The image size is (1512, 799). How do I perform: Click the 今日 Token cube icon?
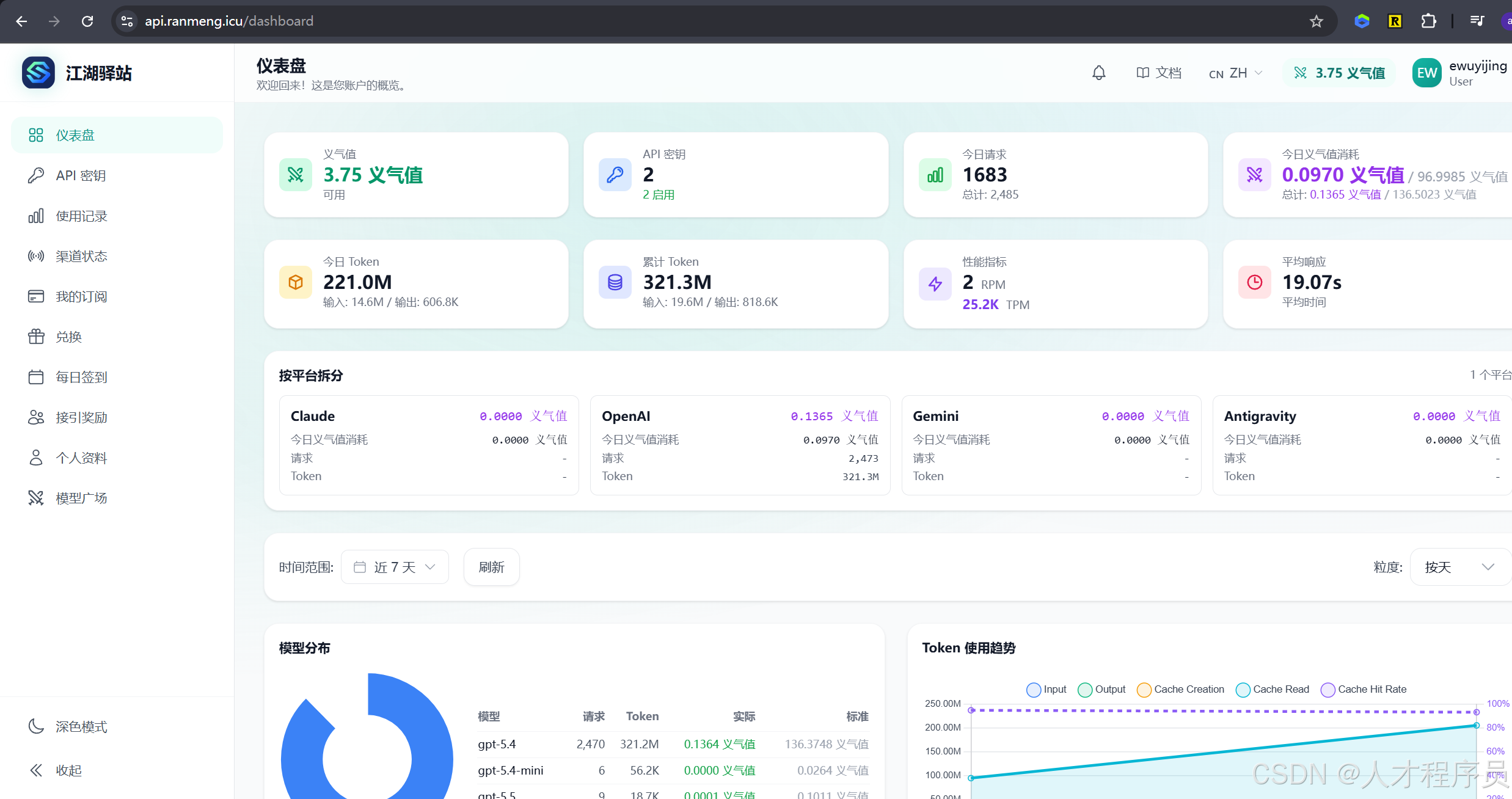[x=296, y=282]
